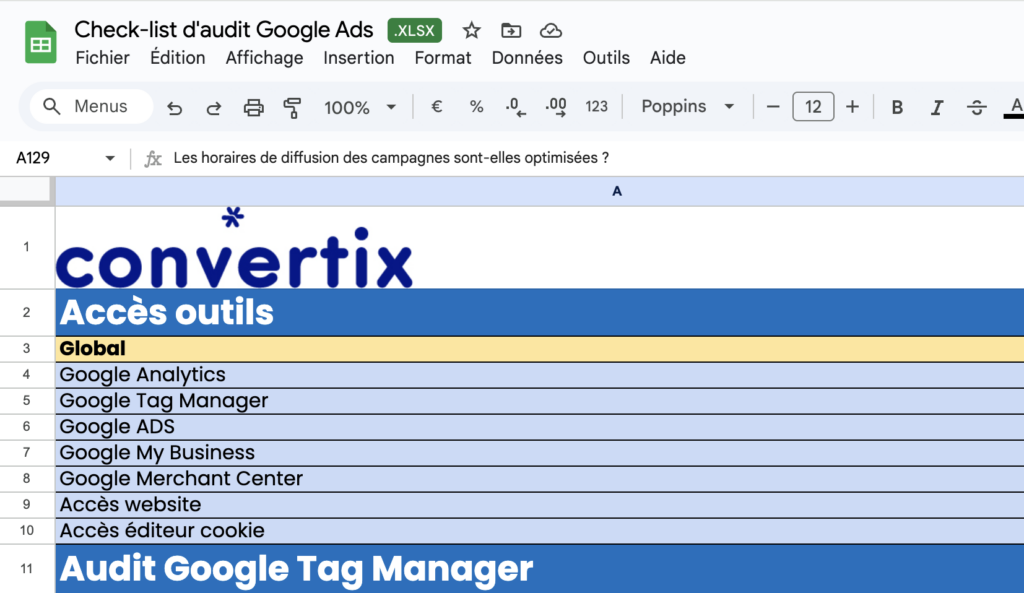Expand the A129 name box dropdown
Image resolution: width=1024 pixels, height=593 pixels.
110,158
